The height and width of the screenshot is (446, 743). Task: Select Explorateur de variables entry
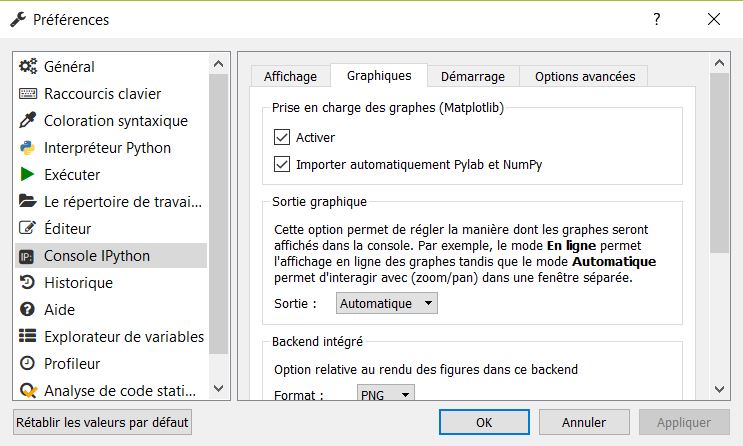[111, 337]
